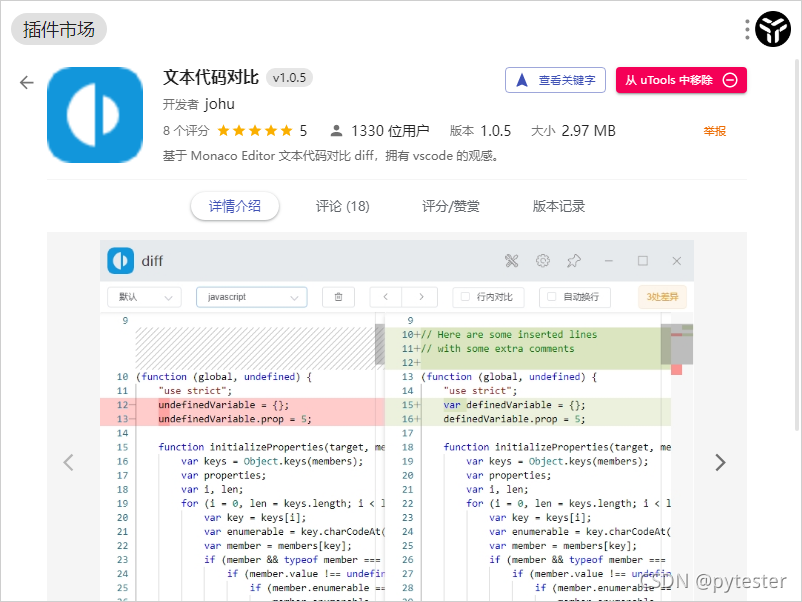Minimize the diff window
The height and width of the screenshot is (602, 802).
pos(608,261)
